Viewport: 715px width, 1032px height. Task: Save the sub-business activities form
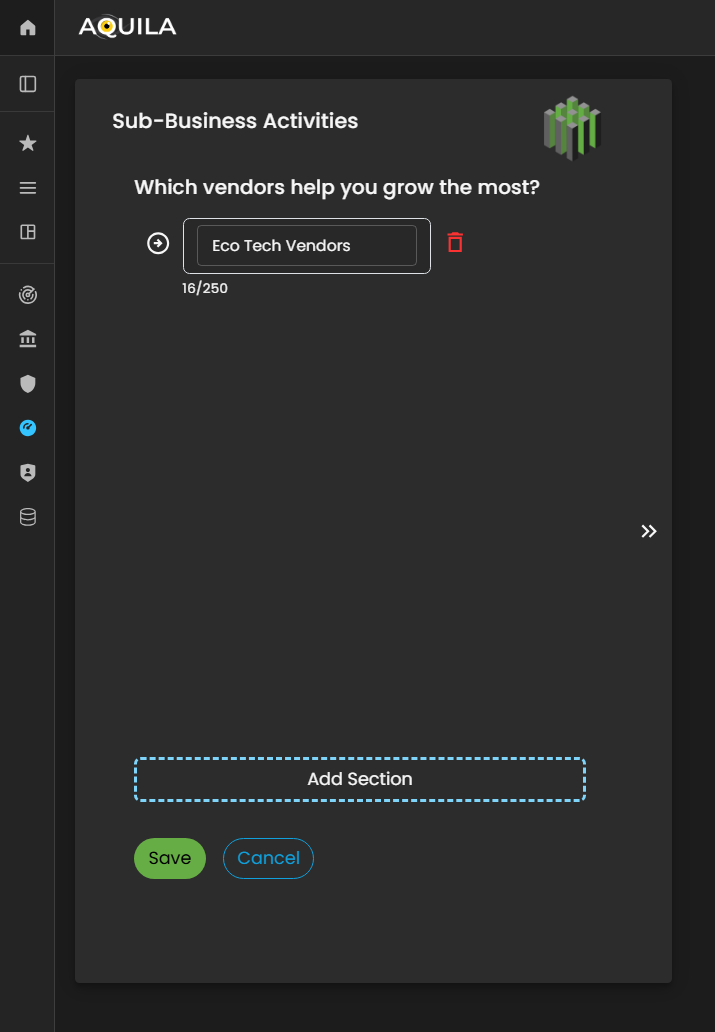tap(170, 858)
